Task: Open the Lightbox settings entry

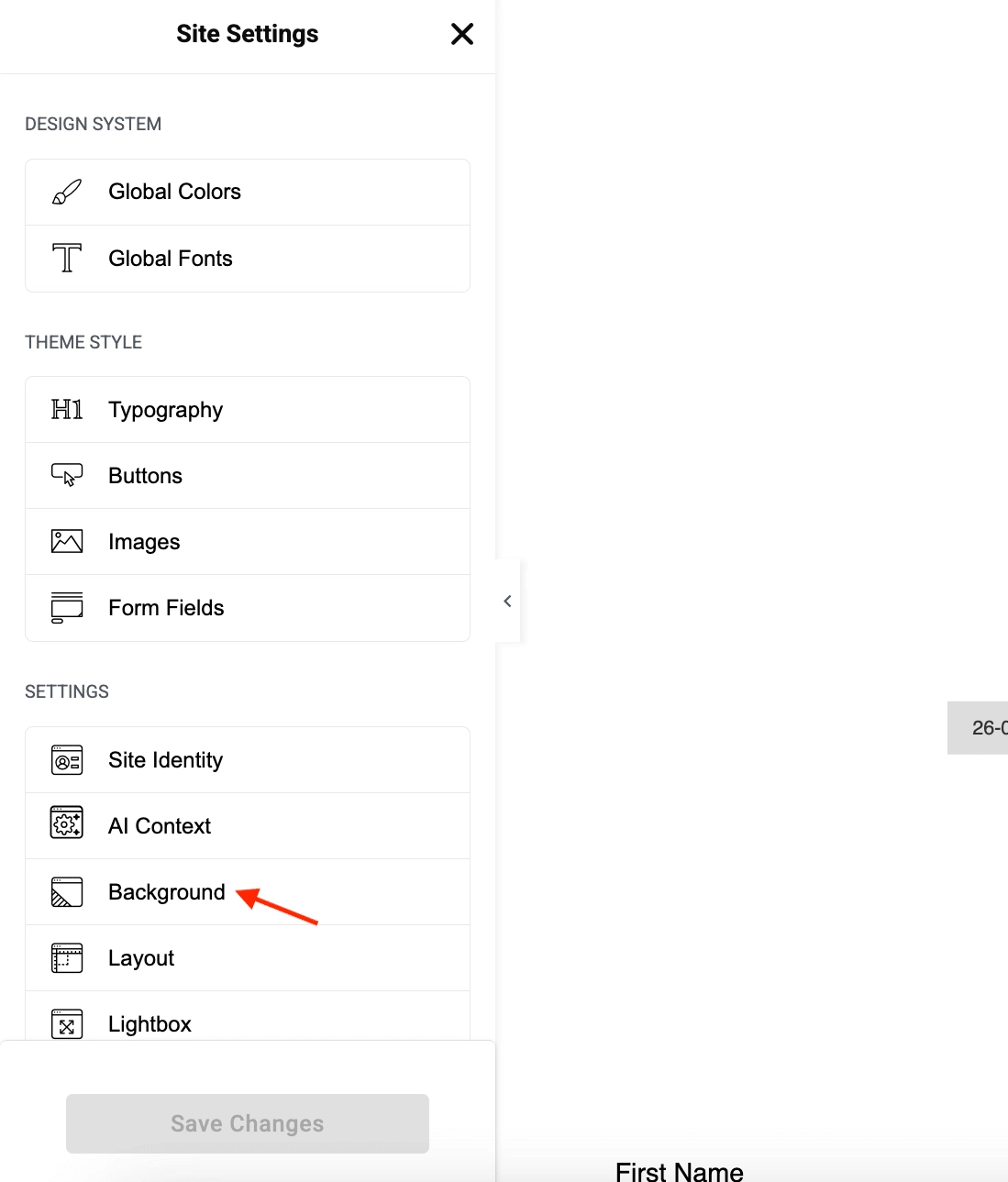Action: coord(150,1023)
